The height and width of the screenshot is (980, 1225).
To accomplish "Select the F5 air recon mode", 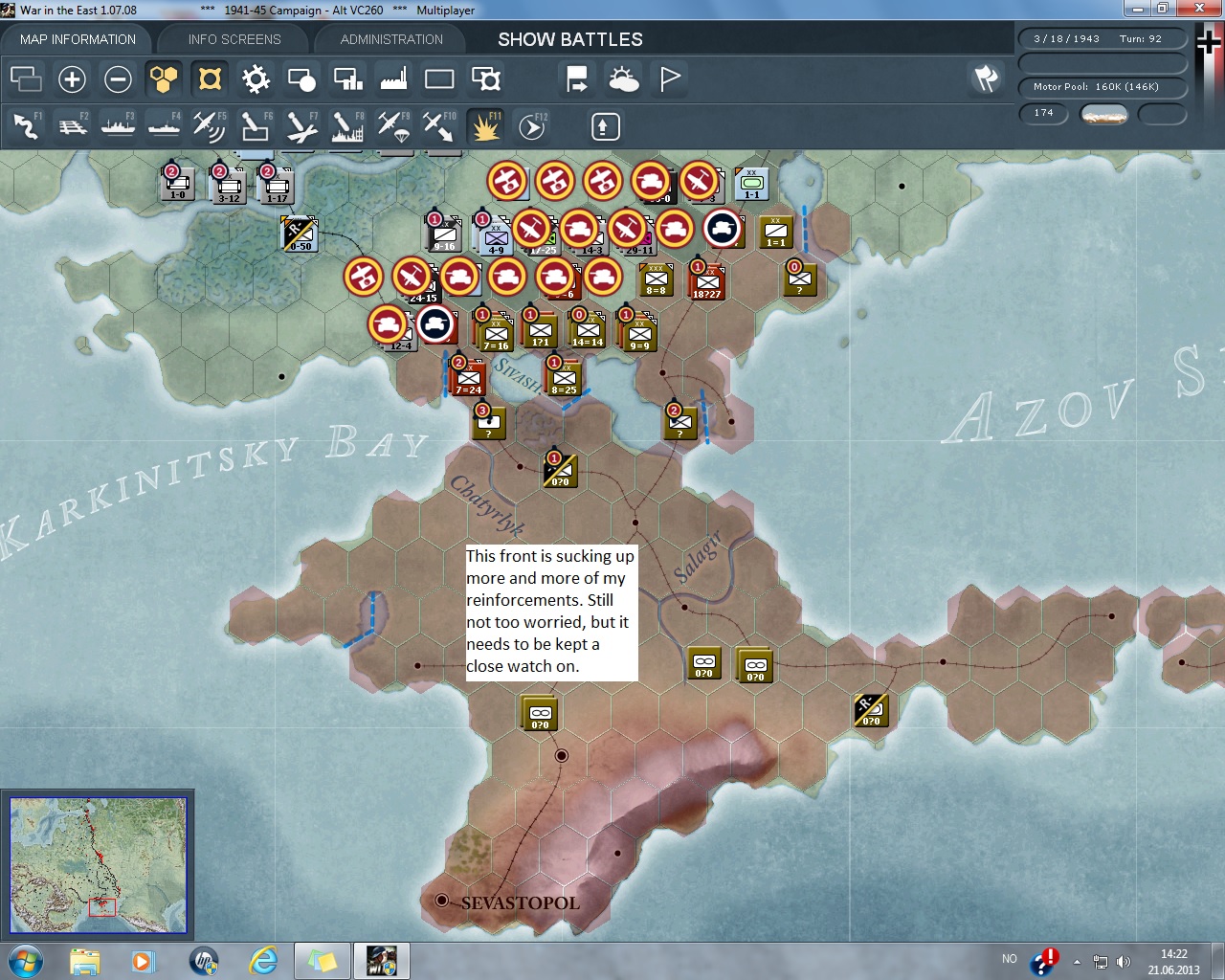I will pos(210,126).
